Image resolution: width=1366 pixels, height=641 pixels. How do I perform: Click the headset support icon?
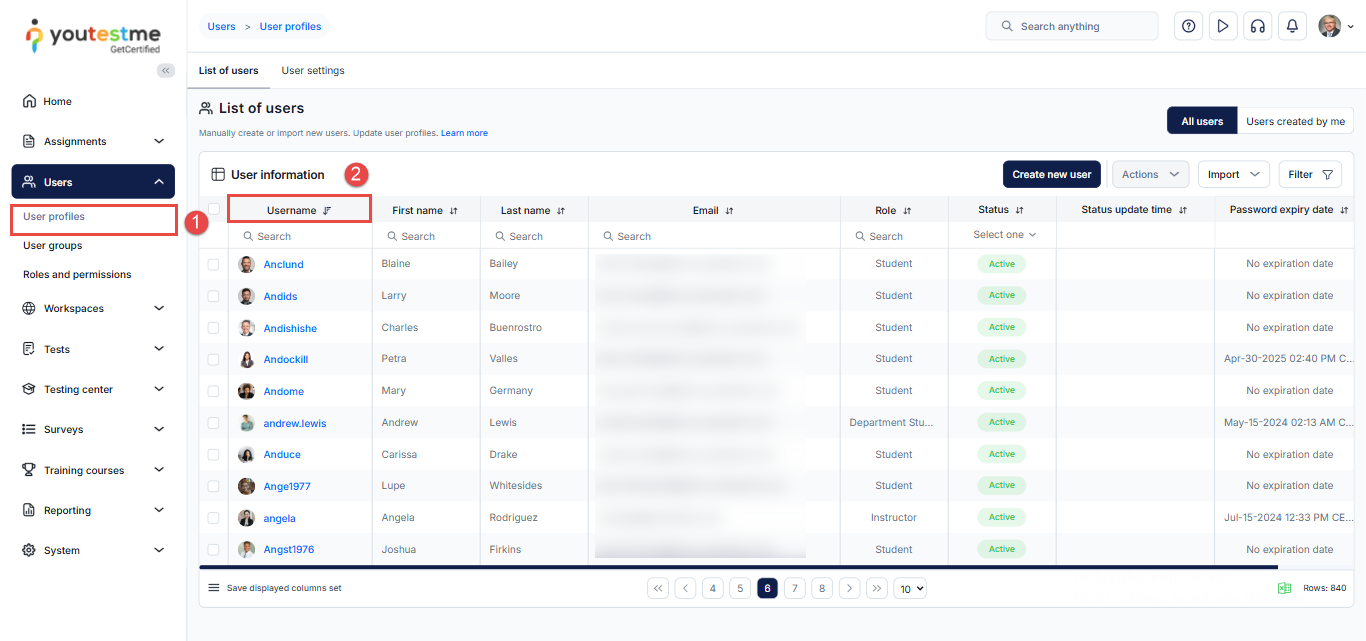[x=1257, y=26]
